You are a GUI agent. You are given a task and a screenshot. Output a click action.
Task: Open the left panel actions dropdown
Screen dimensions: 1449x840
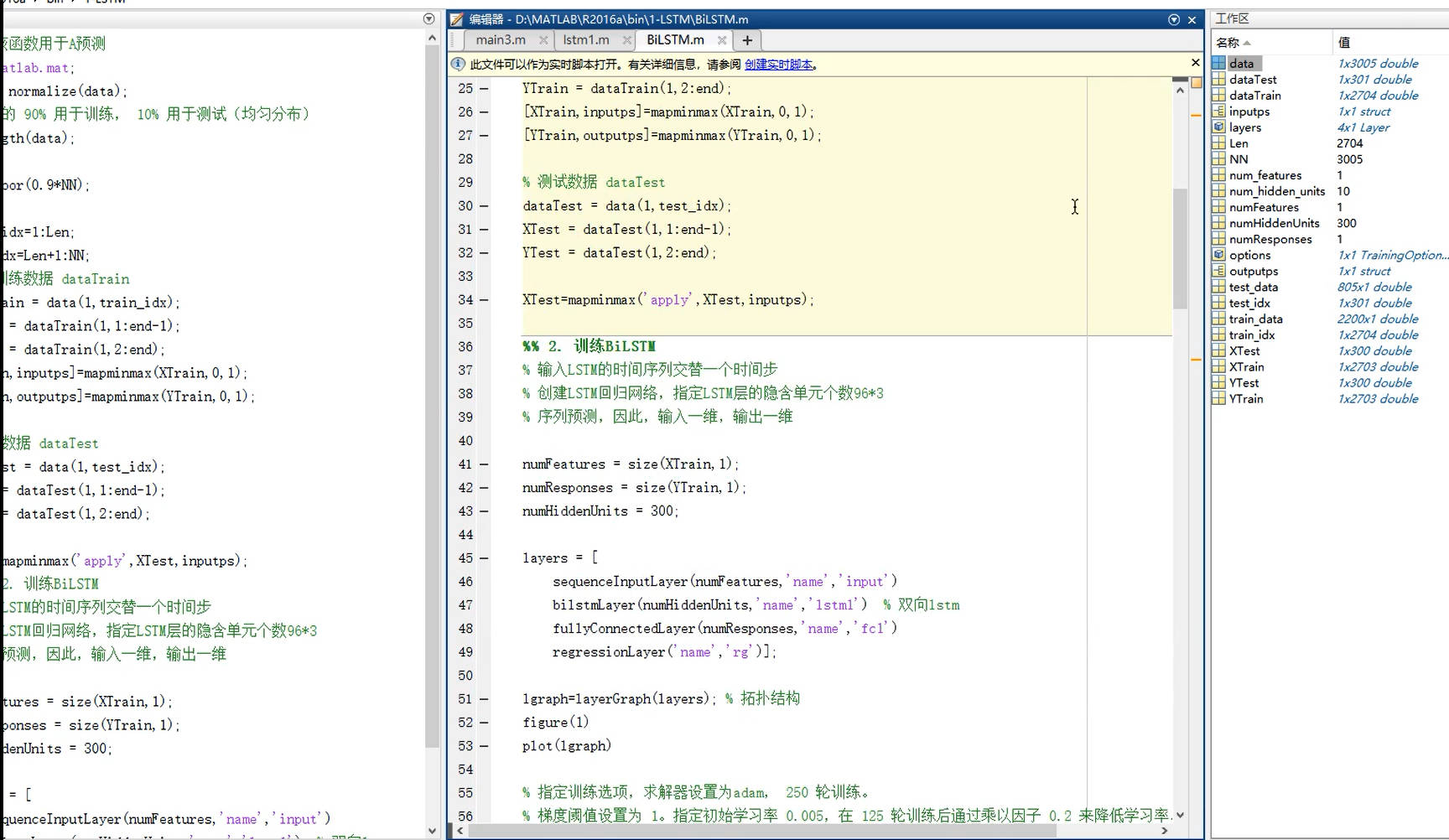429,18
